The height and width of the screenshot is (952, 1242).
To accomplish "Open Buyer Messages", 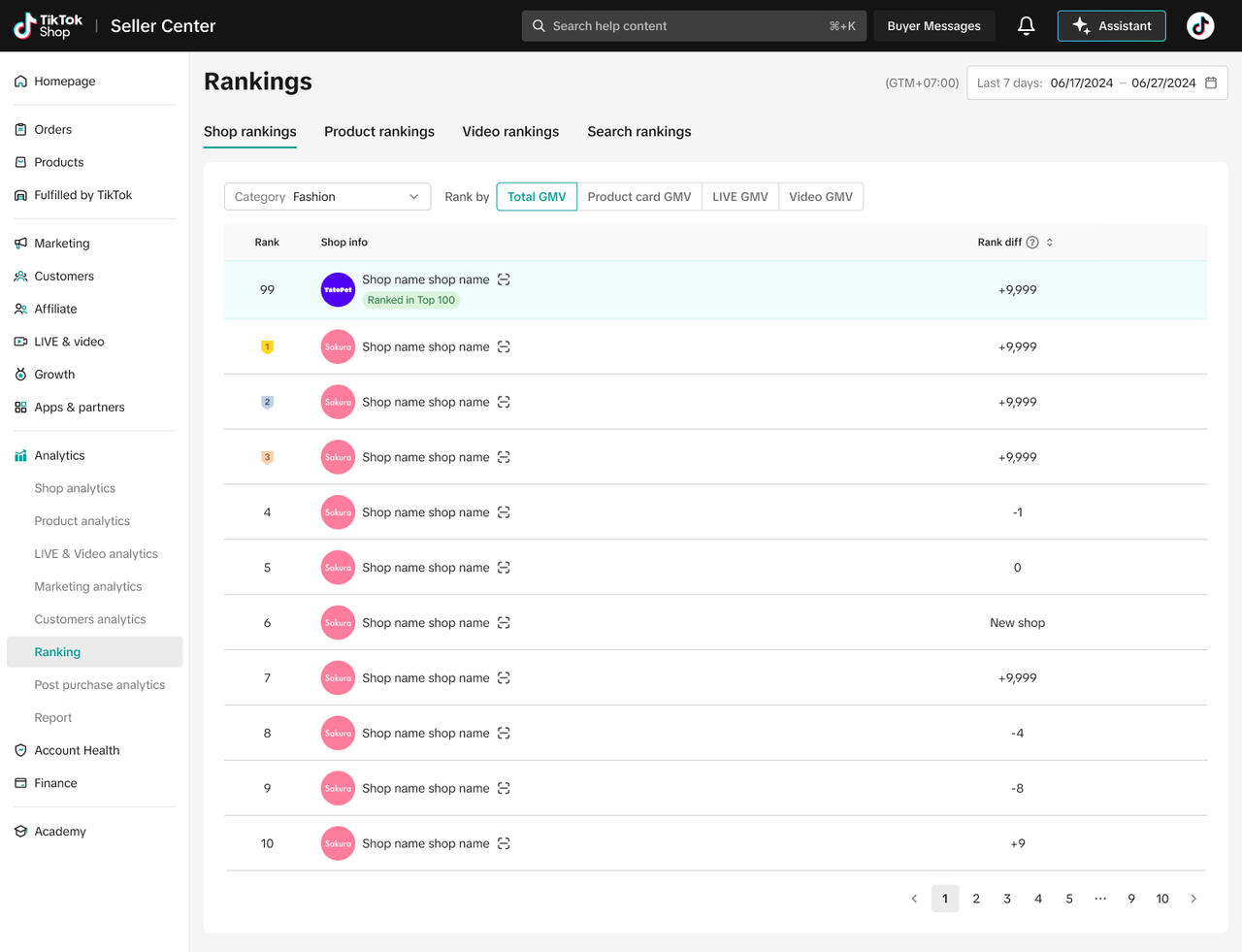I will click(x=933, y=26).
